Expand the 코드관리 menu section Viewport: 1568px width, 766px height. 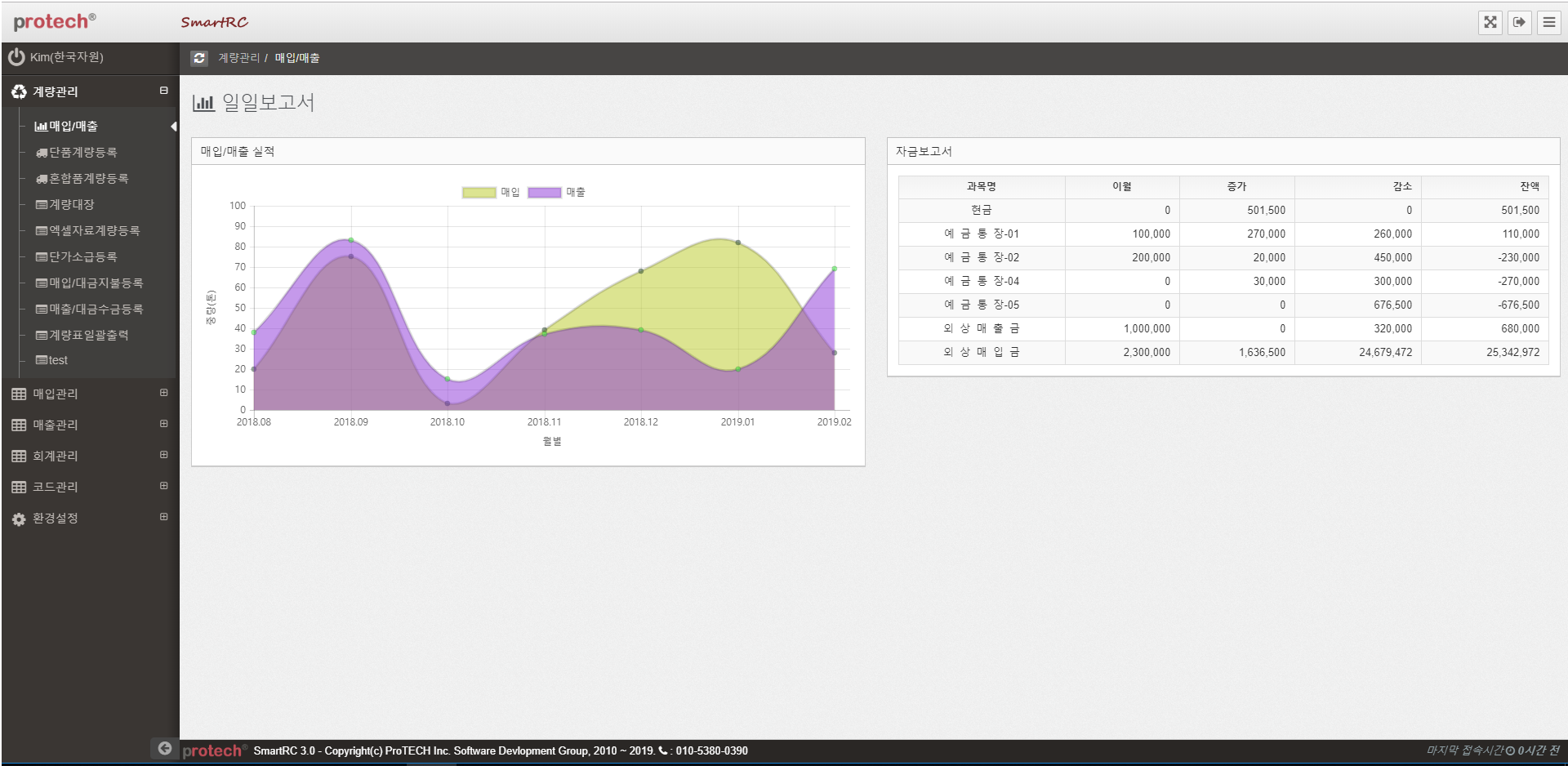coord(163,486)
